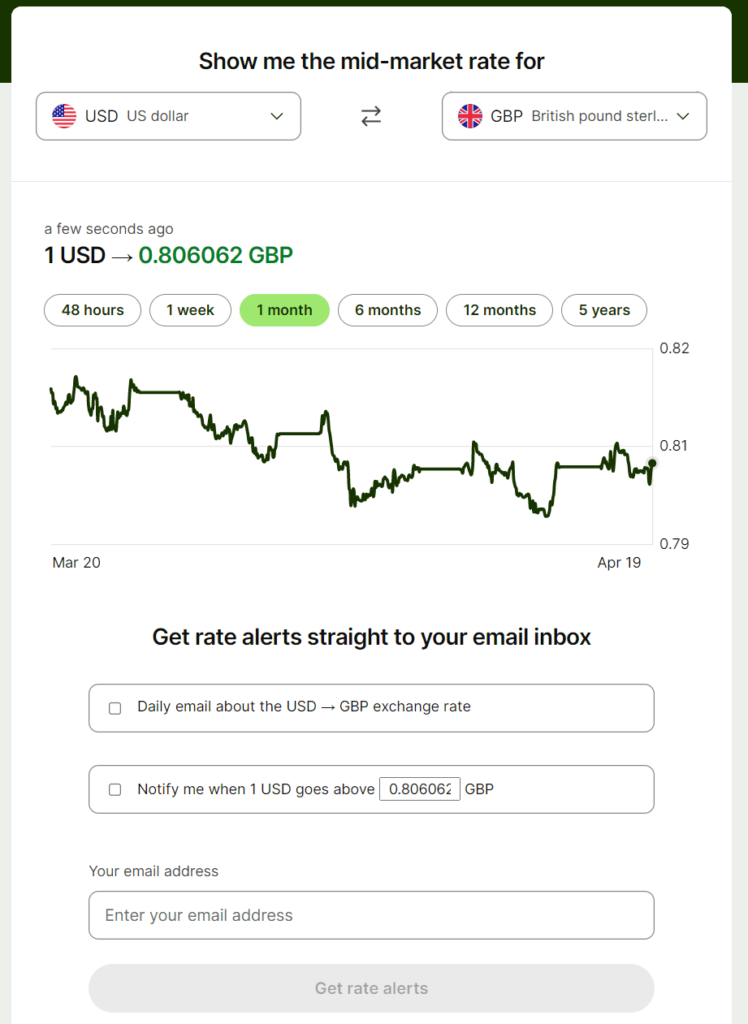Check the rate threshold notification box
This screenshot has height=1024, width=748.
115,789
